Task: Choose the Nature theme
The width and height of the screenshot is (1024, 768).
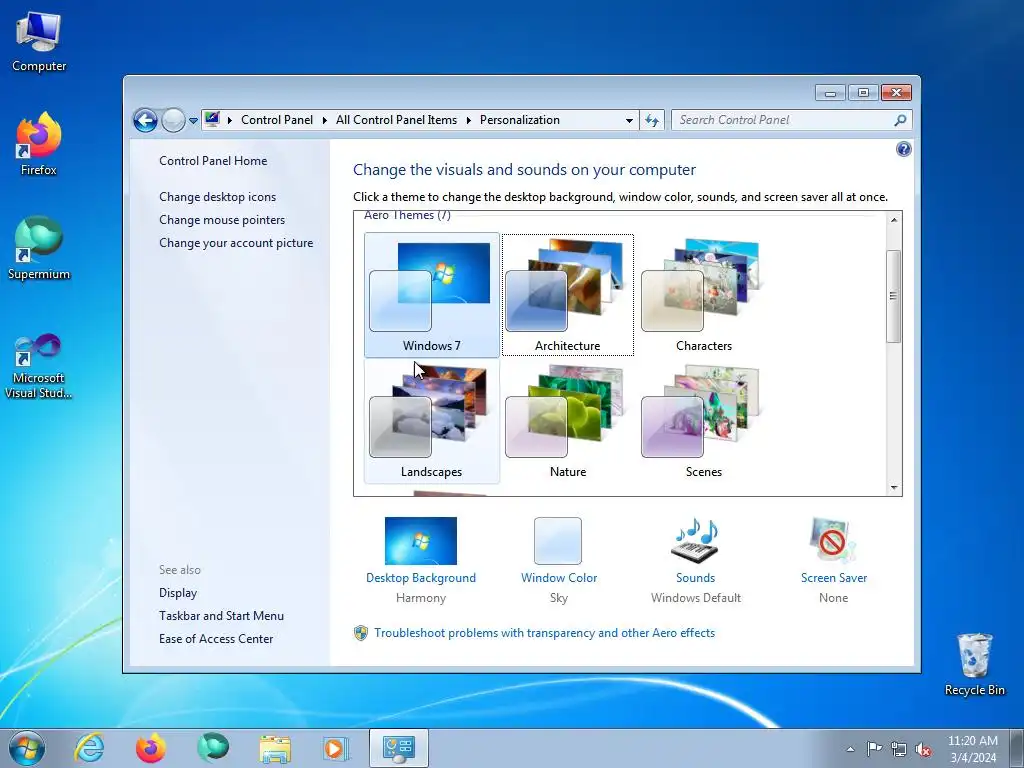Action: point(568,421)
